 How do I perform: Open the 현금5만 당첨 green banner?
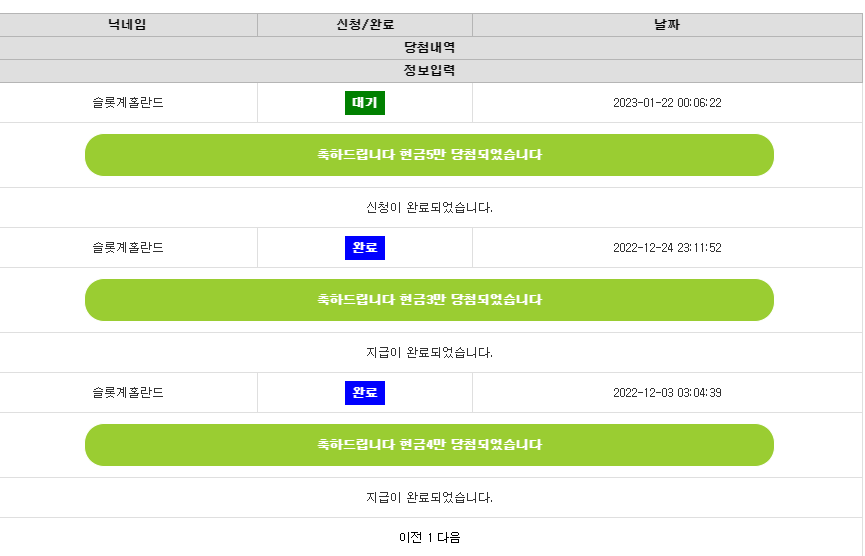pos(429,155)
